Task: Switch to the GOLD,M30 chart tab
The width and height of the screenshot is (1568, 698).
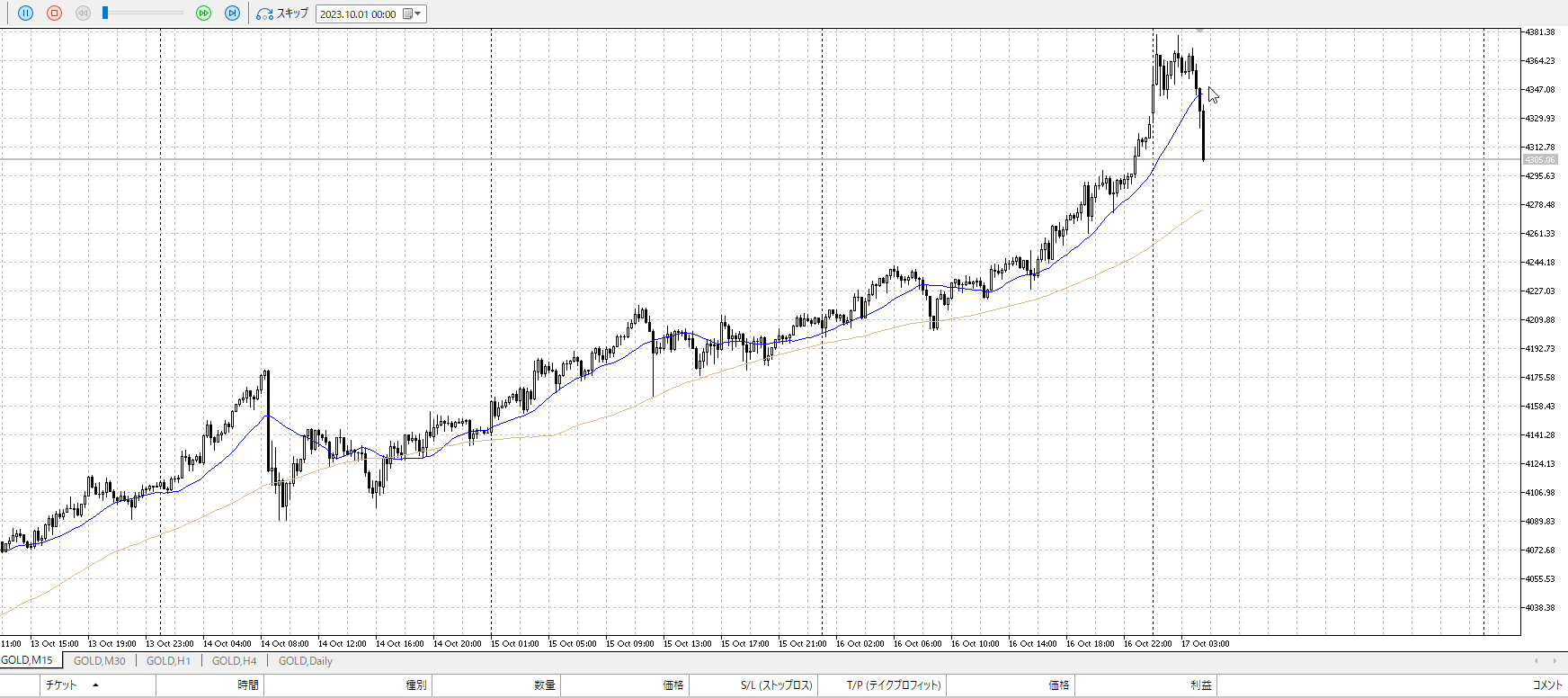Action: point(99,661)
